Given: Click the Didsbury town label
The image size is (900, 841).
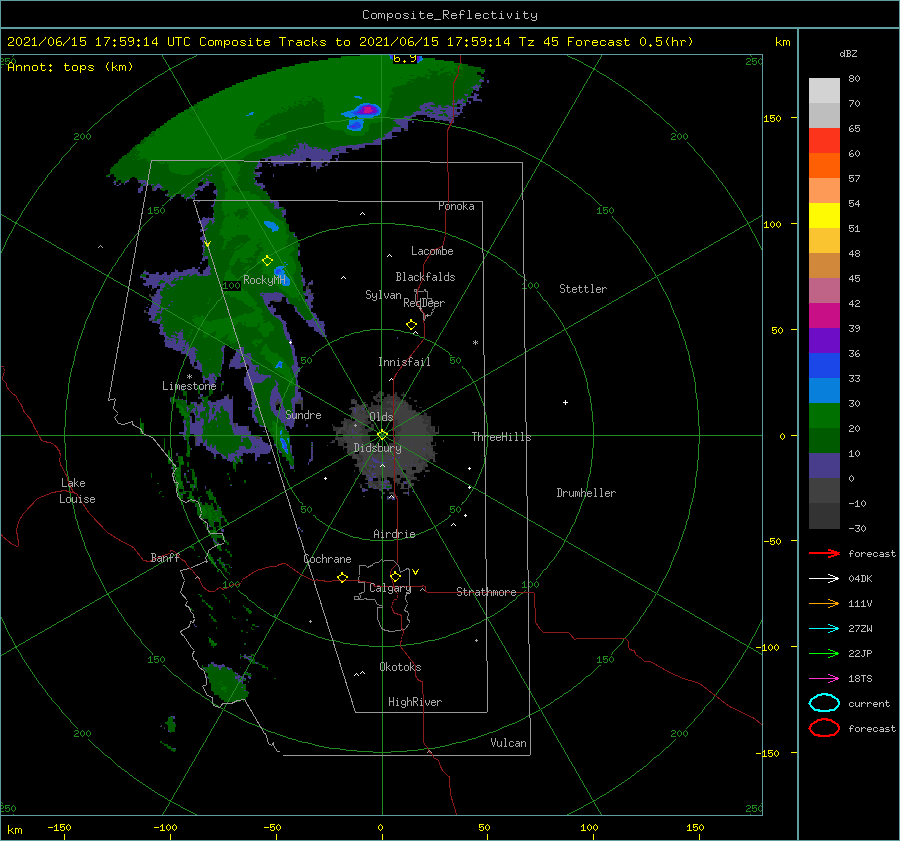Looking at the screenshot, I should 377,448.
